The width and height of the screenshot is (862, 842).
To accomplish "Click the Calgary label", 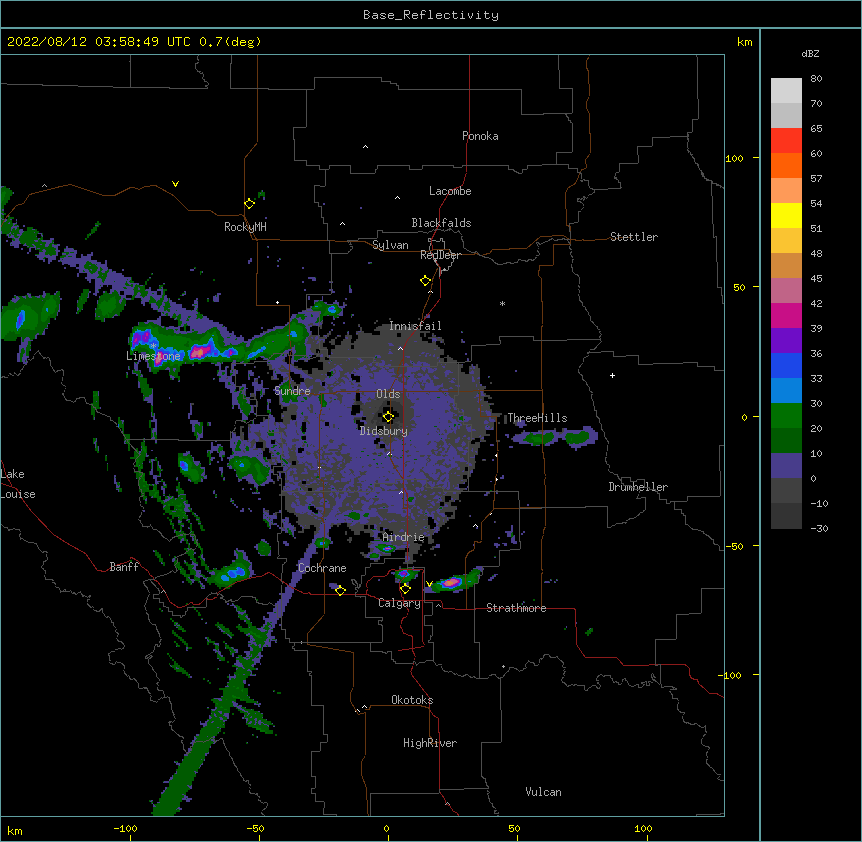I will [x=400, y=603].
